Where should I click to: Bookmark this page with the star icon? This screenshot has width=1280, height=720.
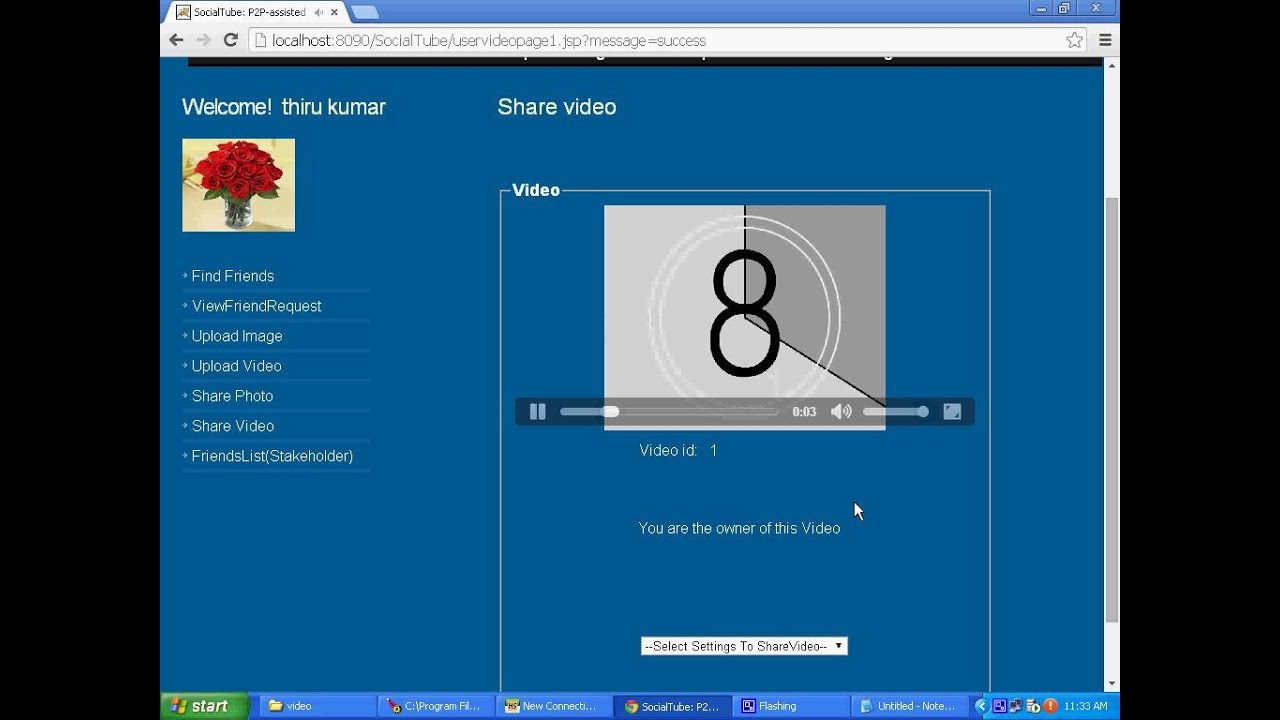(1075, 40)
